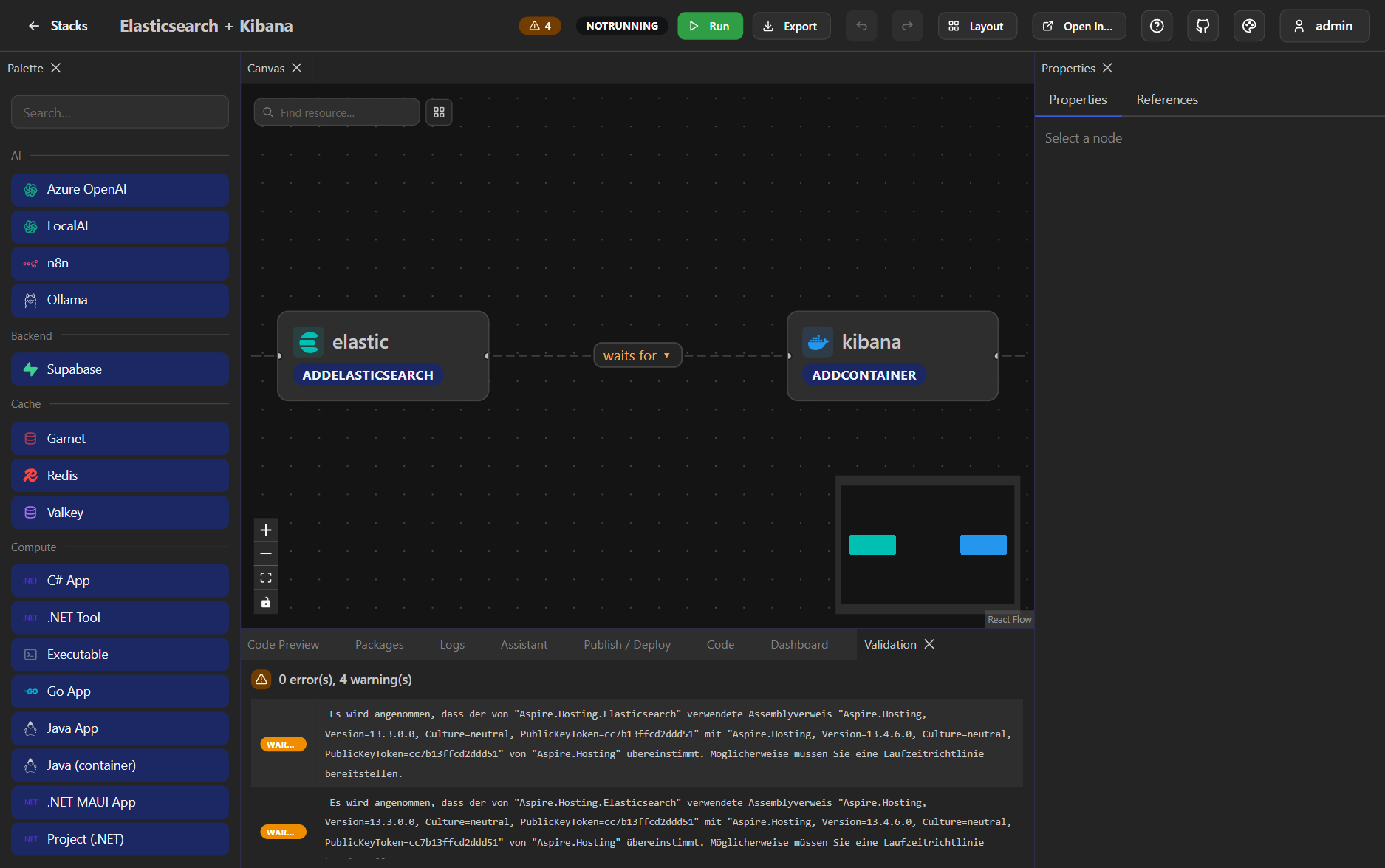The image size is (1385, 868).
Task: Switch to the Code tab
Action: pyautogui.click(x=720, y=645)
